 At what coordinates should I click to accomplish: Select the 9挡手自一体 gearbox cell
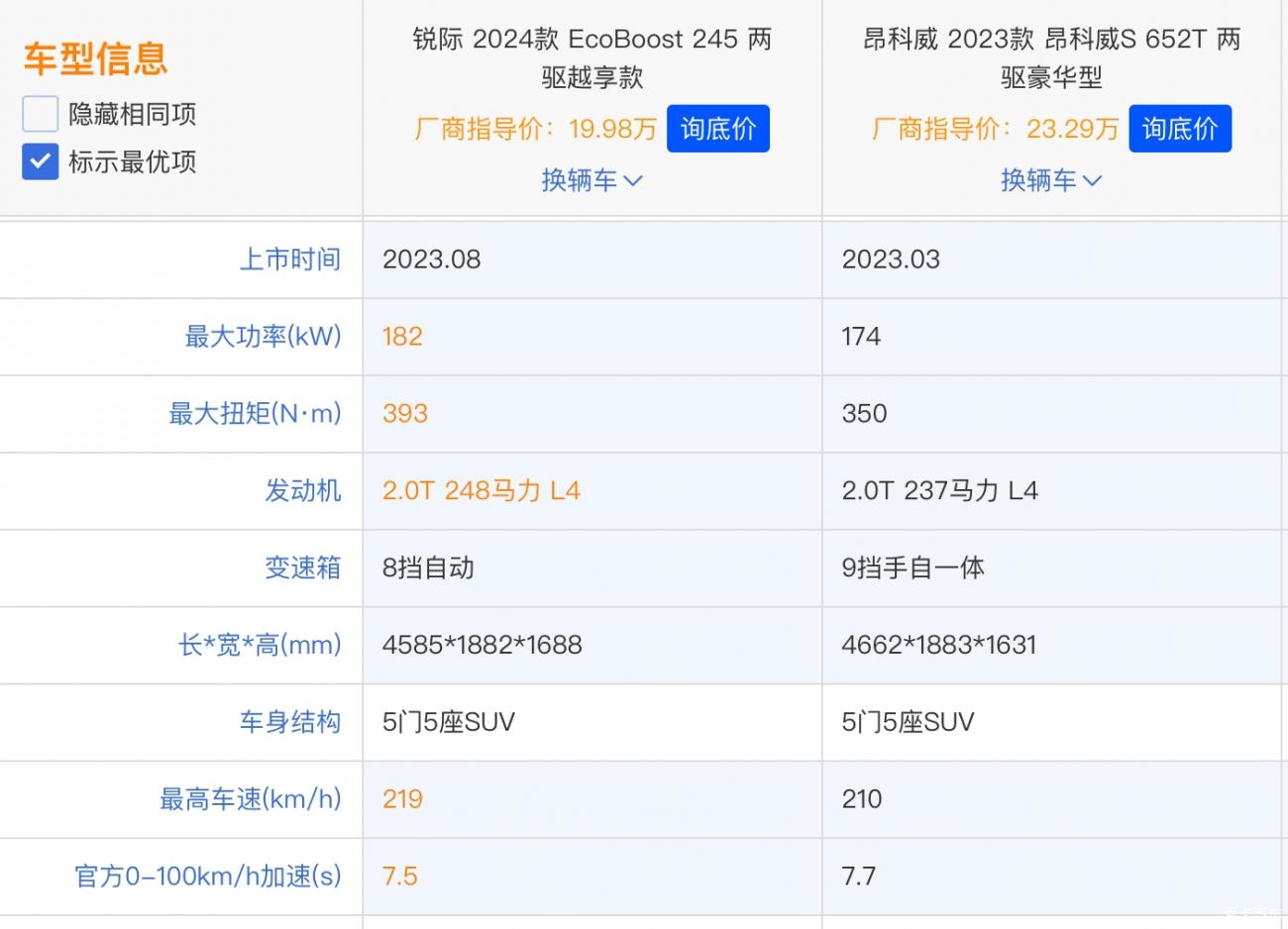point(912,568)
